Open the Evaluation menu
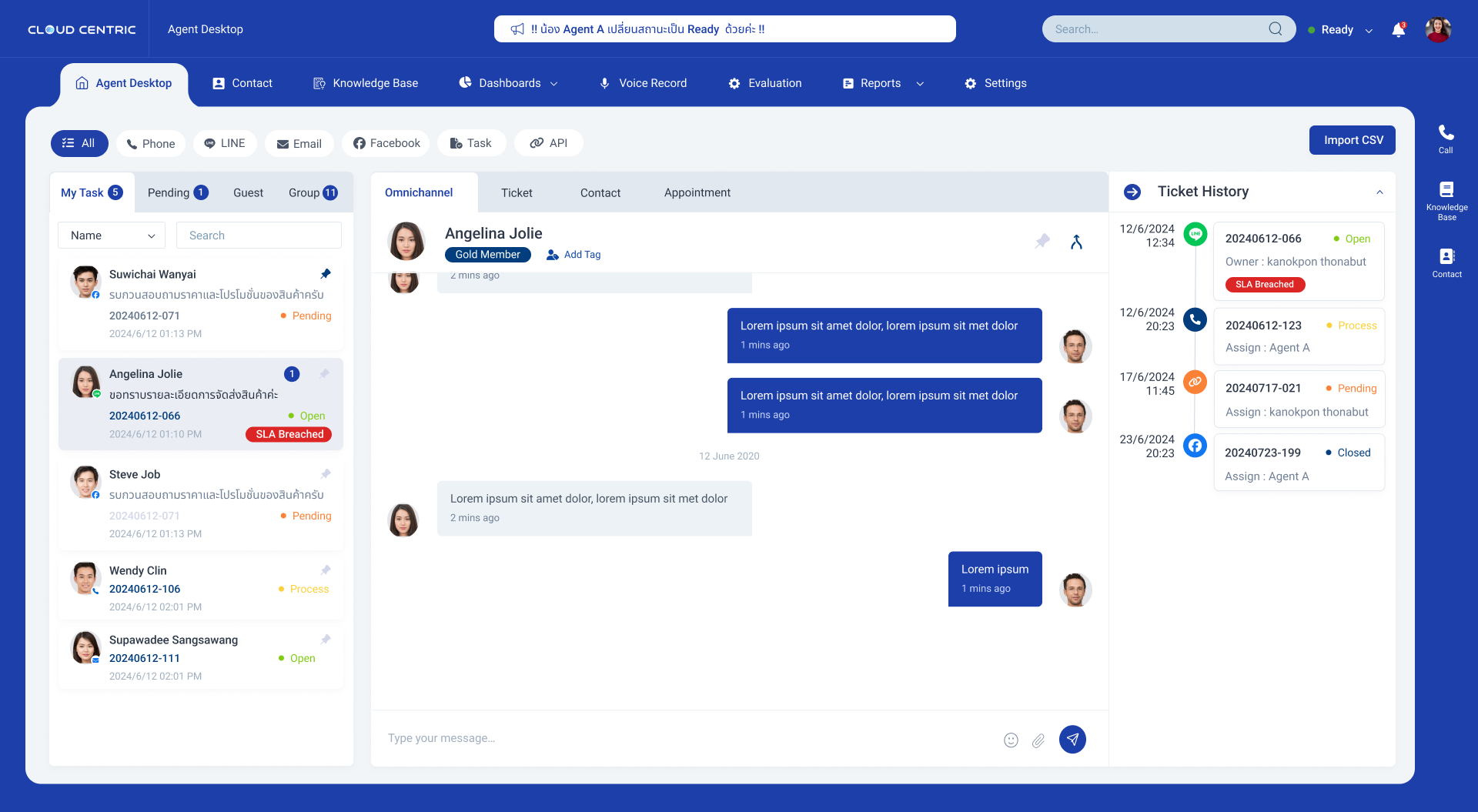Viewport: 1478px width, 812px height. (x=765, y=83)
